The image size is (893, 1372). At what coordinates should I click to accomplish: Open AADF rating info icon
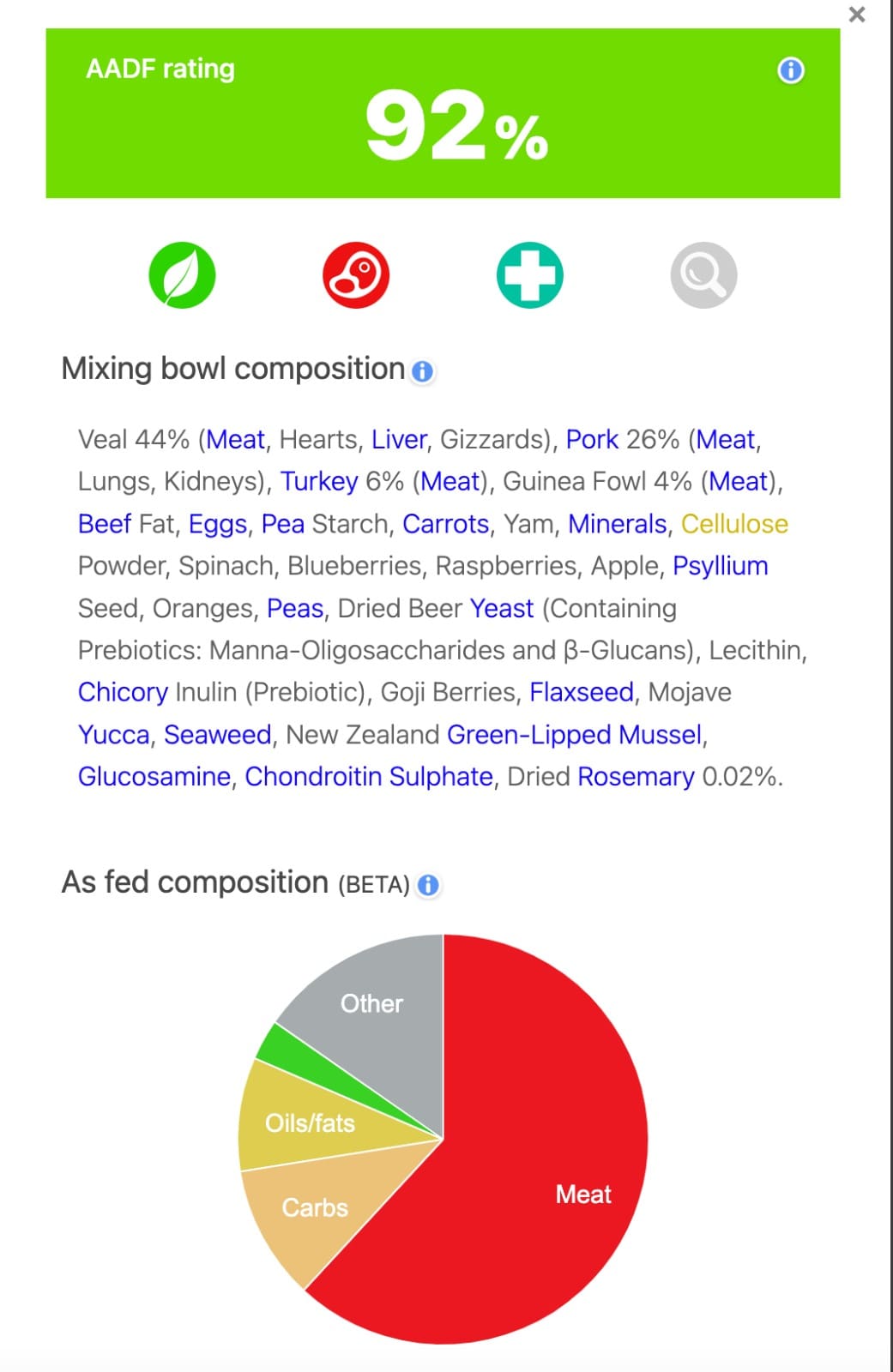791,70
